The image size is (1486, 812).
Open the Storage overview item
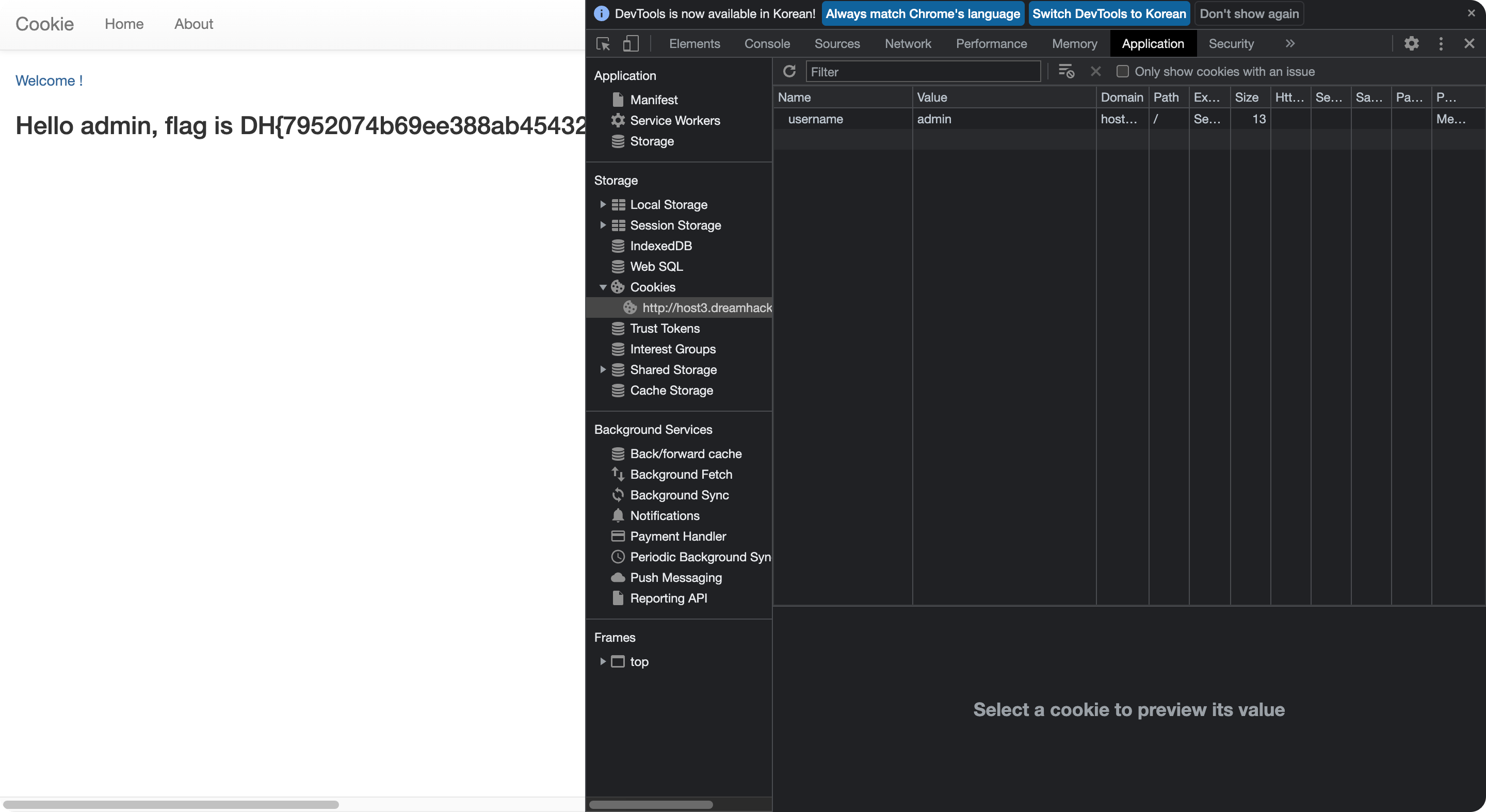click(652, 141)
